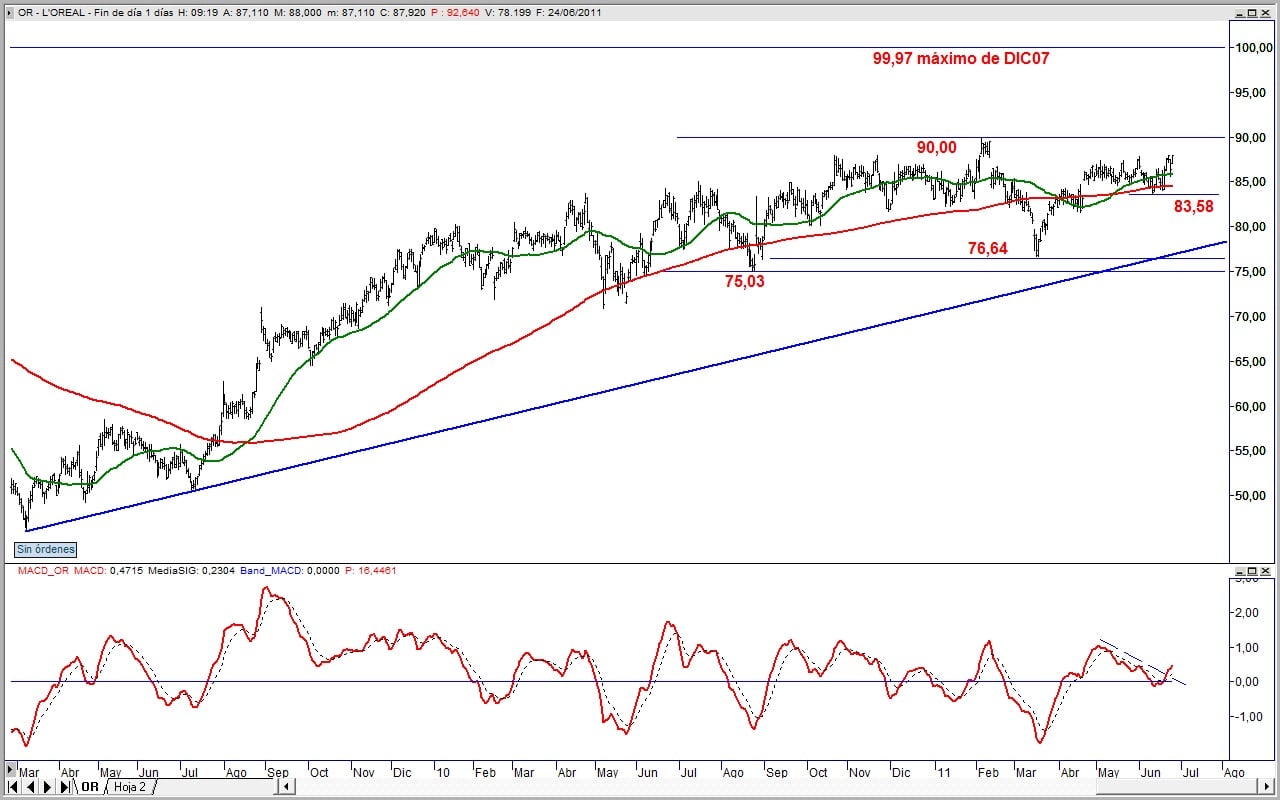Go to the next sheet with the arrow
Viewport: 1280px width, 800px height.
coord(46,787)
